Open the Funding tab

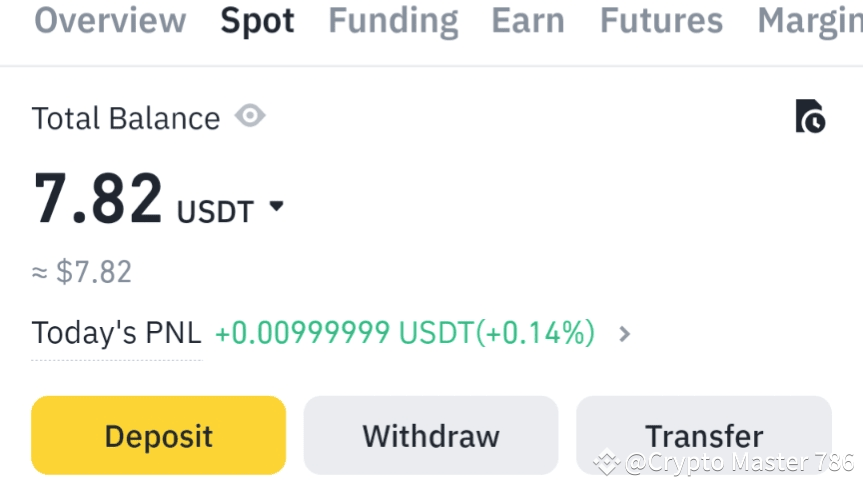(393, 22)
